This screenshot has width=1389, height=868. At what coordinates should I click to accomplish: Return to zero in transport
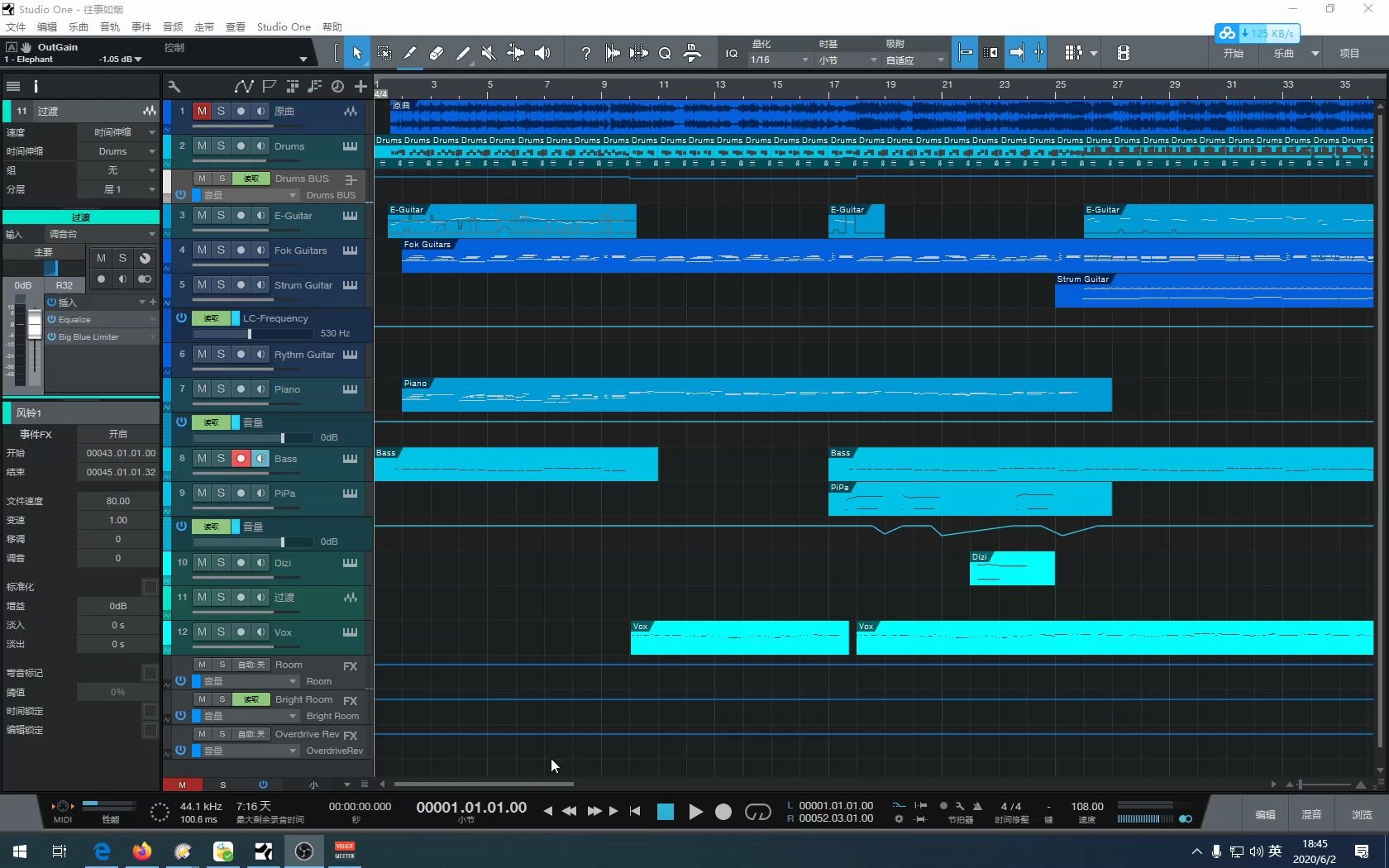pos(635,811)
